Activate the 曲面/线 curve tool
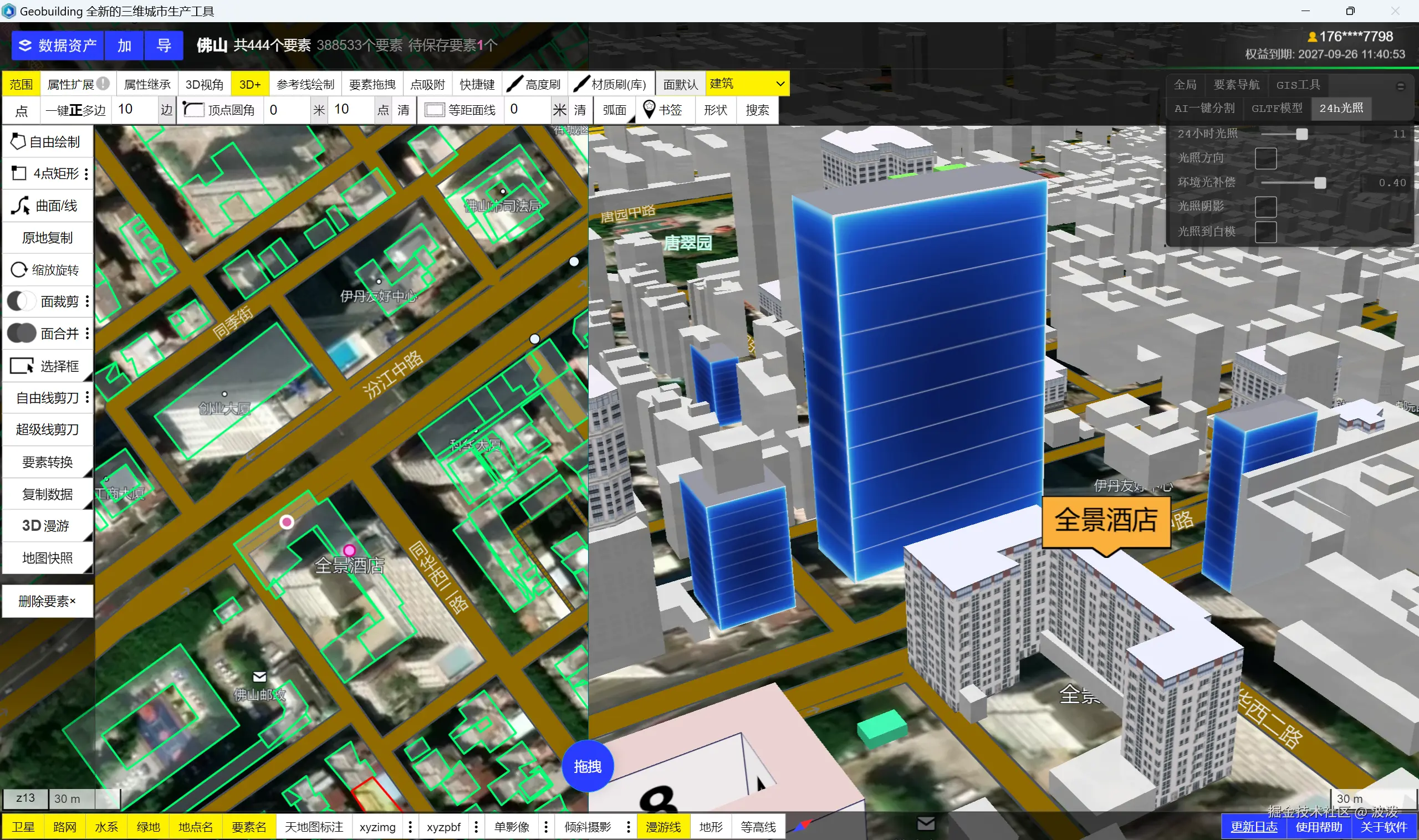Image resolution: width=1419 pixels, height=840 pixels. pos(48,206)
